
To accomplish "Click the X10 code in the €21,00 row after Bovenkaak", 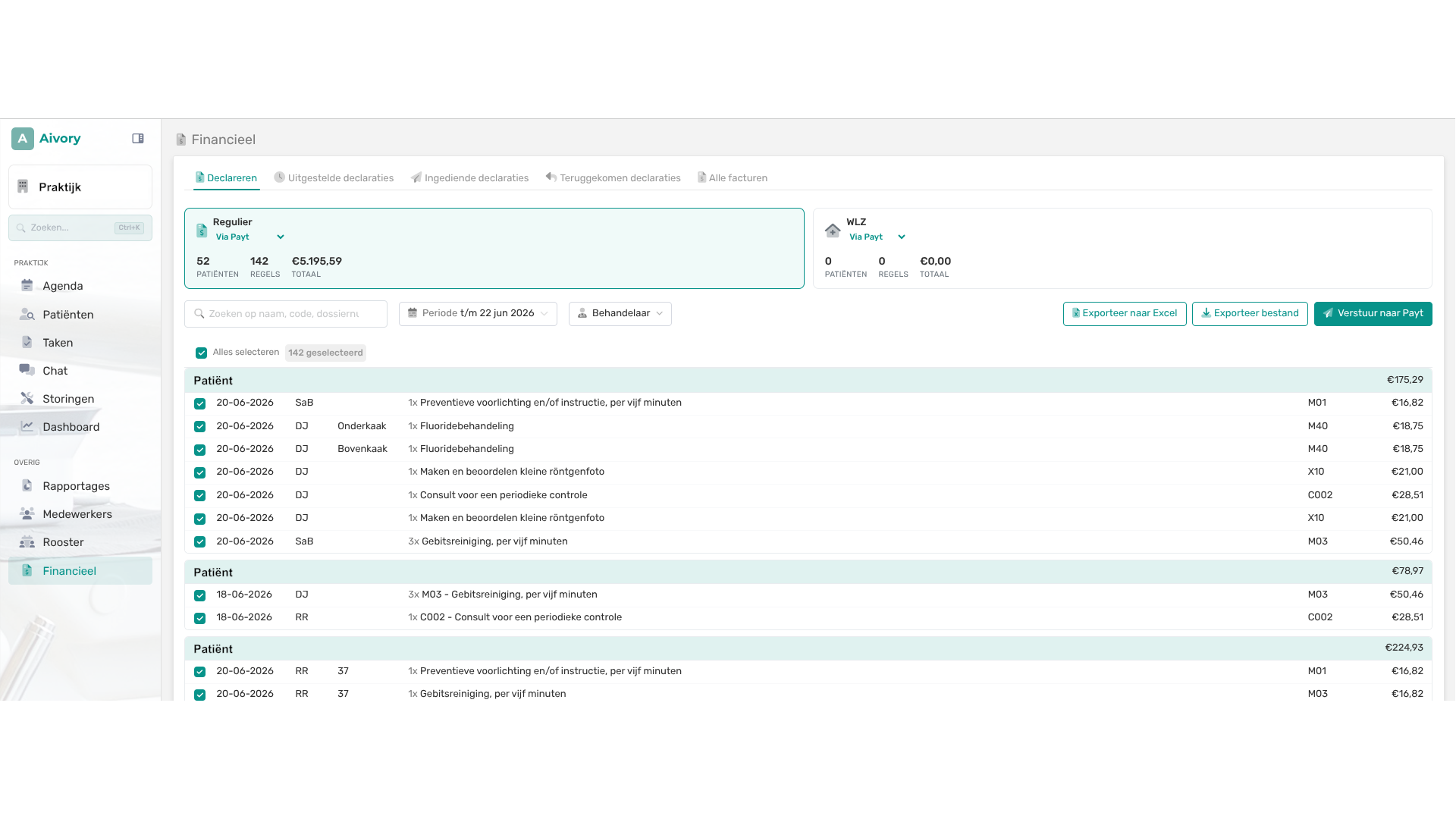I will click(1316, 472).
